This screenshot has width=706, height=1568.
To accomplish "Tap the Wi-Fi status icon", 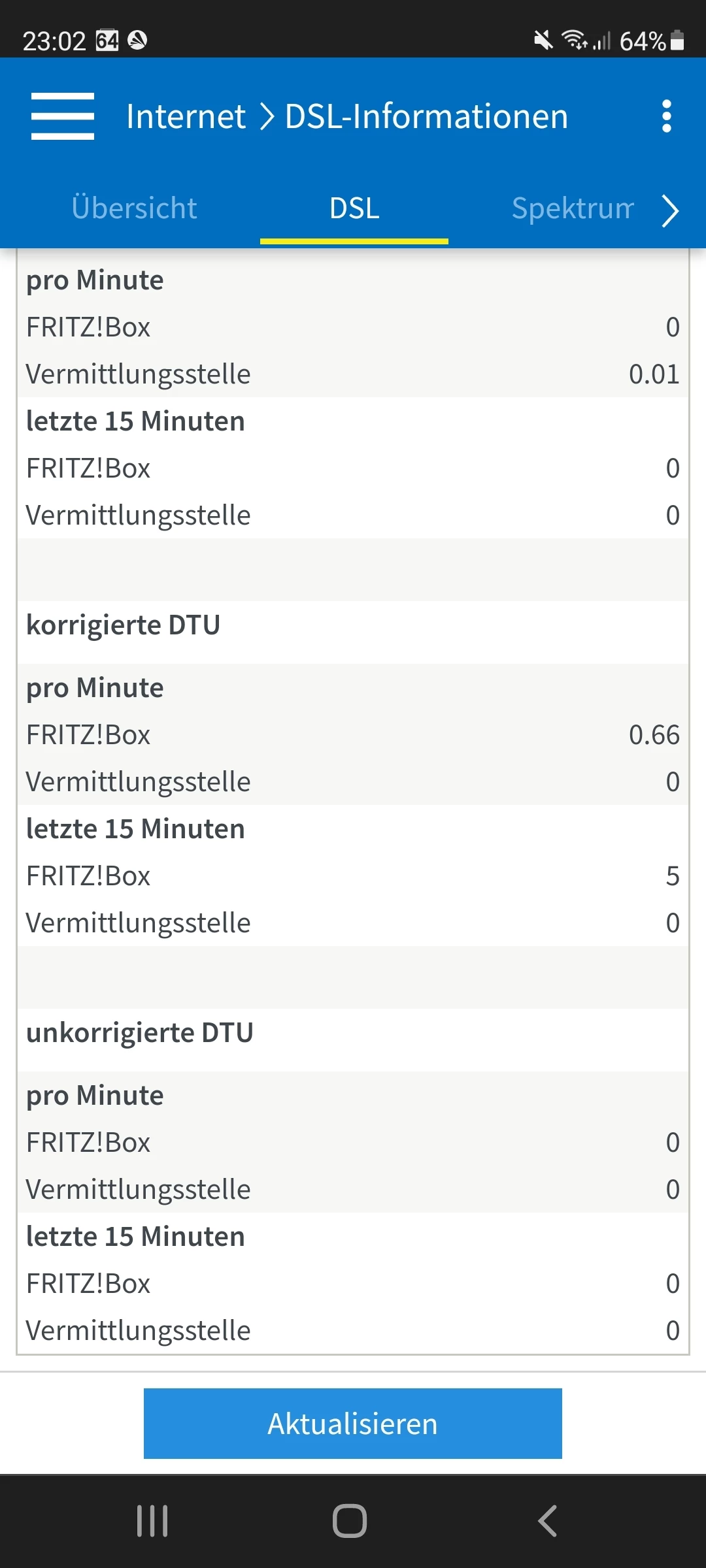I will [x=574, y=41].
